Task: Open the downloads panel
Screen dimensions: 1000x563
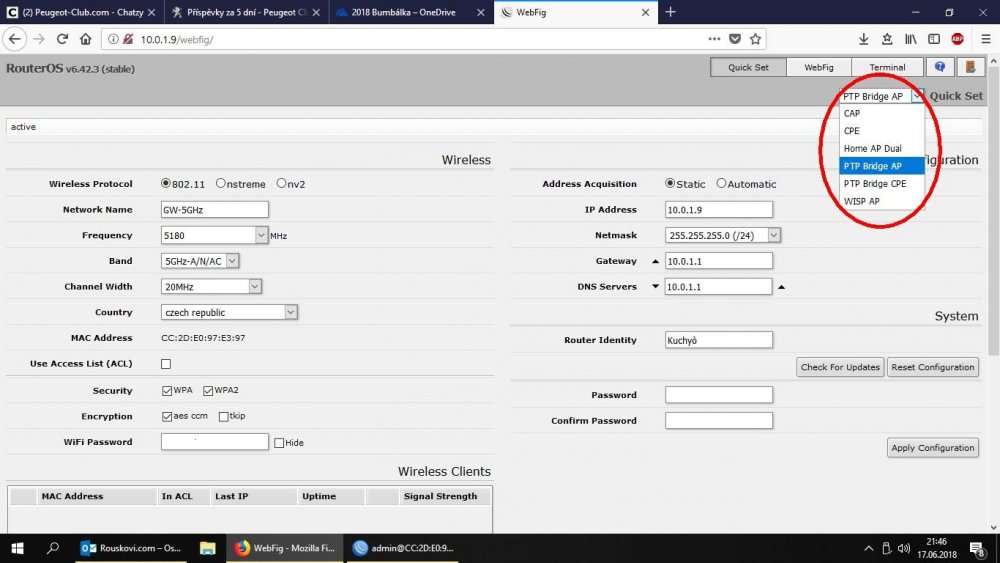Action: [x=864, y=39]
